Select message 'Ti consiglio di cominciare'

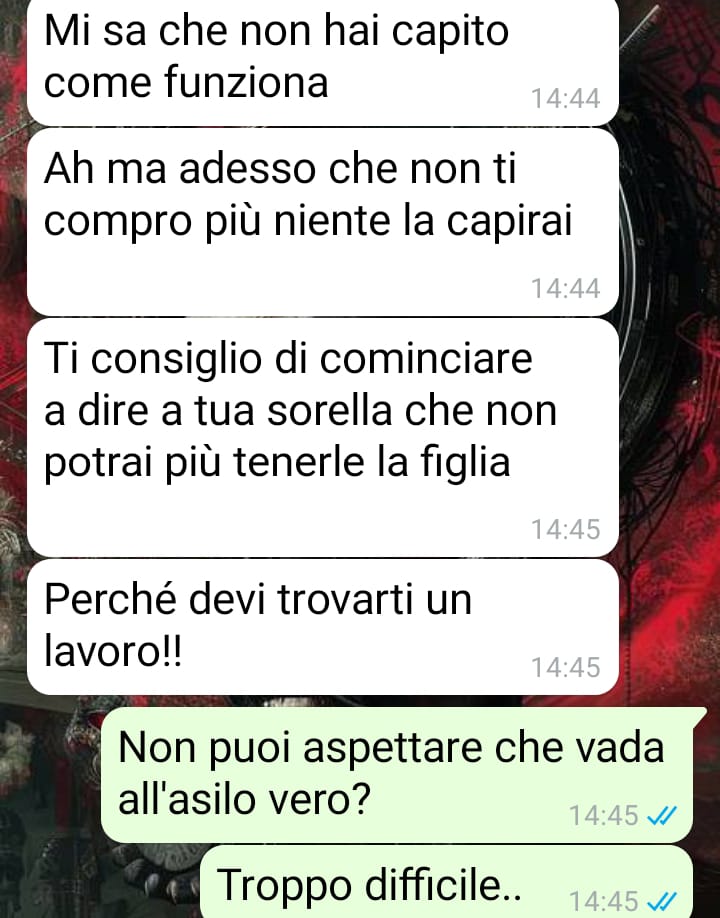tap(323, 437)
